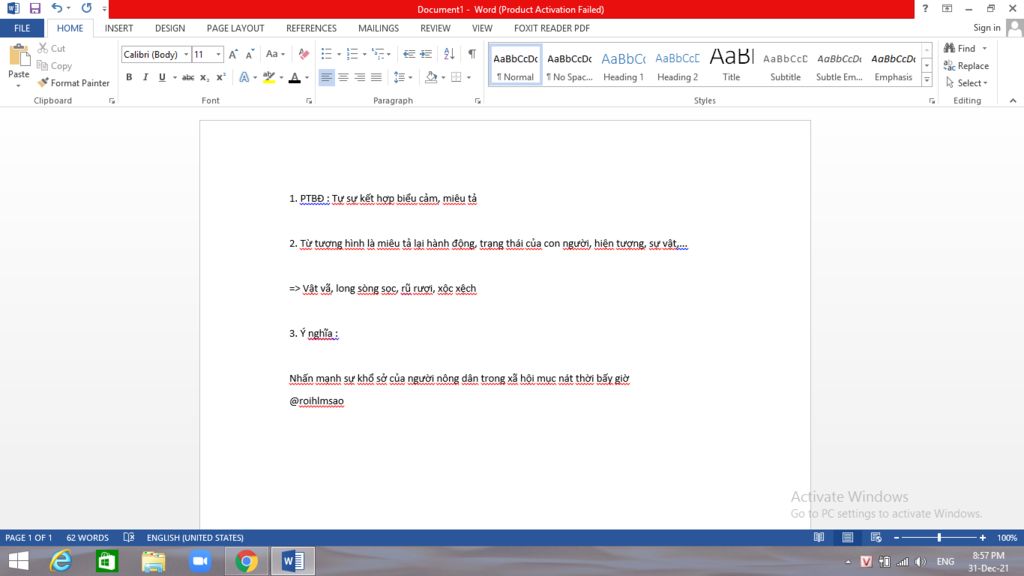
Task: Click the Multilevel List icon
Action: 378,54
